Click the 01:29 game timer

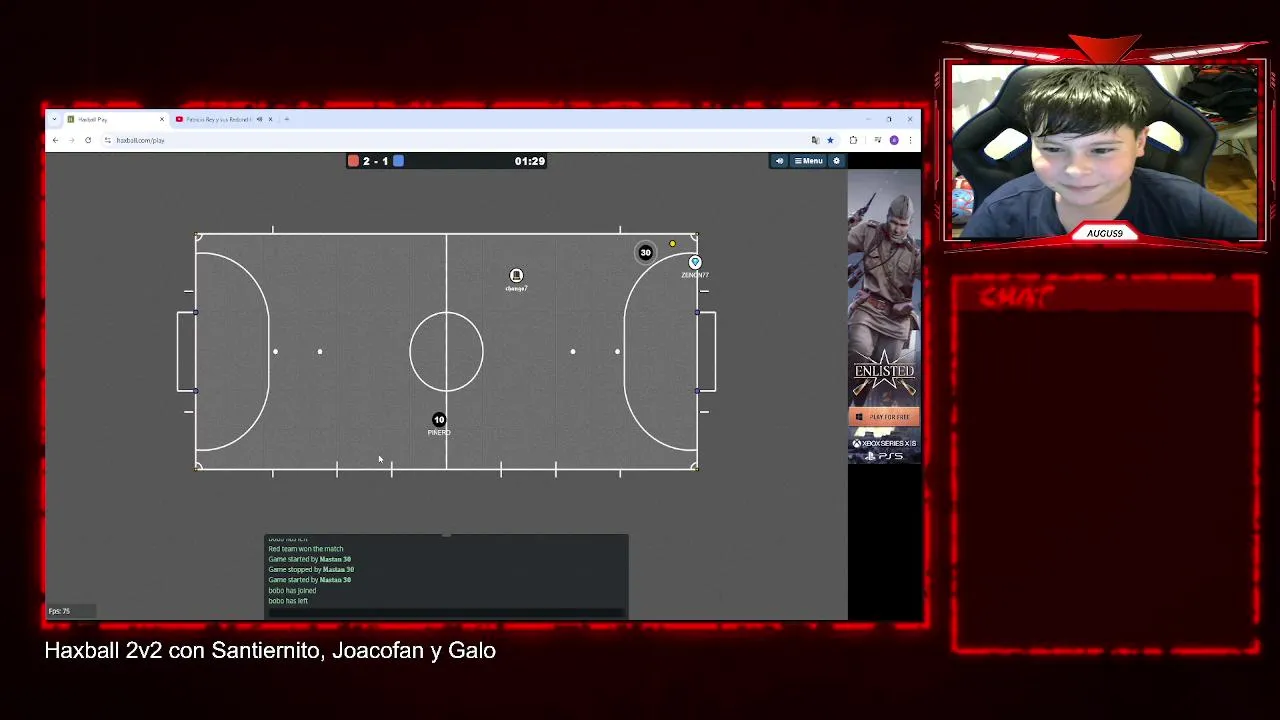[530, 161]
